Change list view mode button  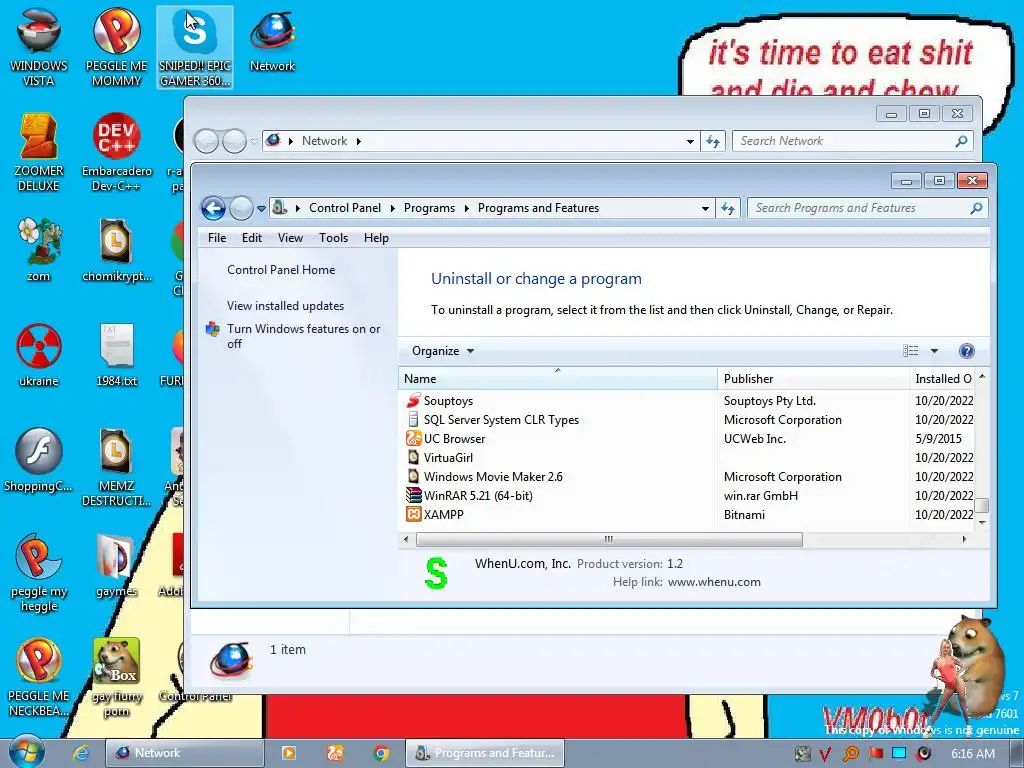(x=910, y=351)
